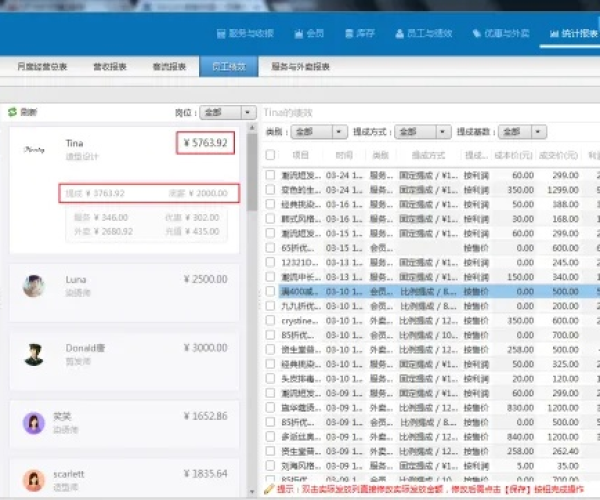The width and height of the screenshot is (600, 500).
Task: Select Donald's avatar photo
Action: (34, 355)
